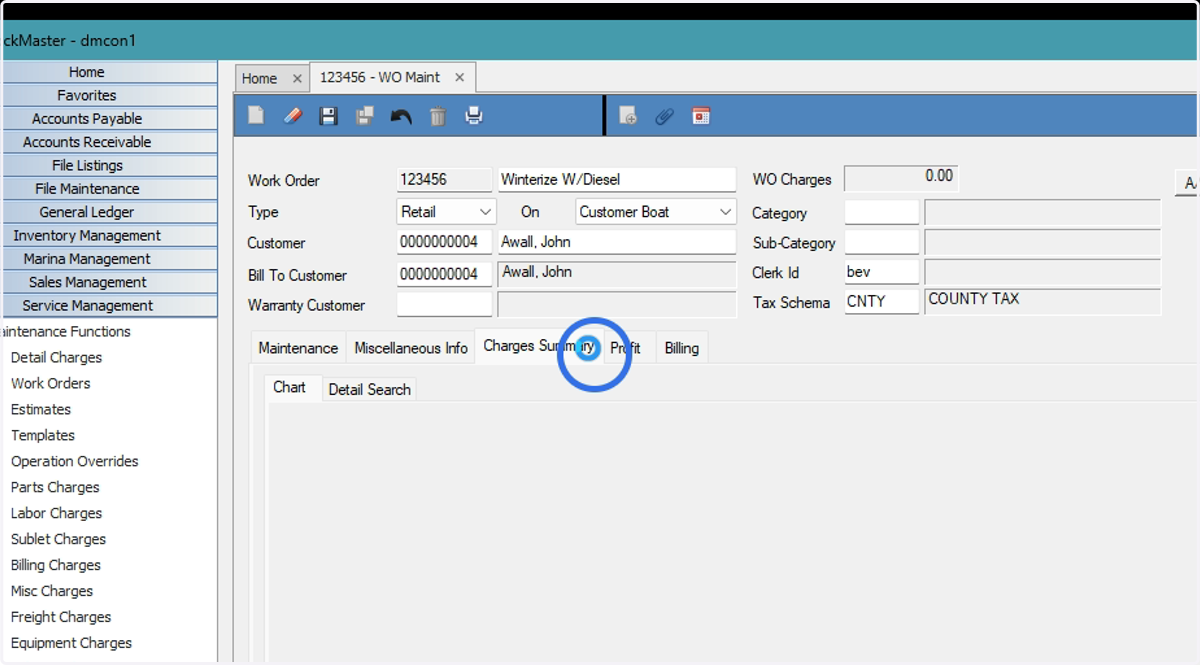Click the black Undo arrow icon
The image size is (1200, 665).
[x=401, y=116]
